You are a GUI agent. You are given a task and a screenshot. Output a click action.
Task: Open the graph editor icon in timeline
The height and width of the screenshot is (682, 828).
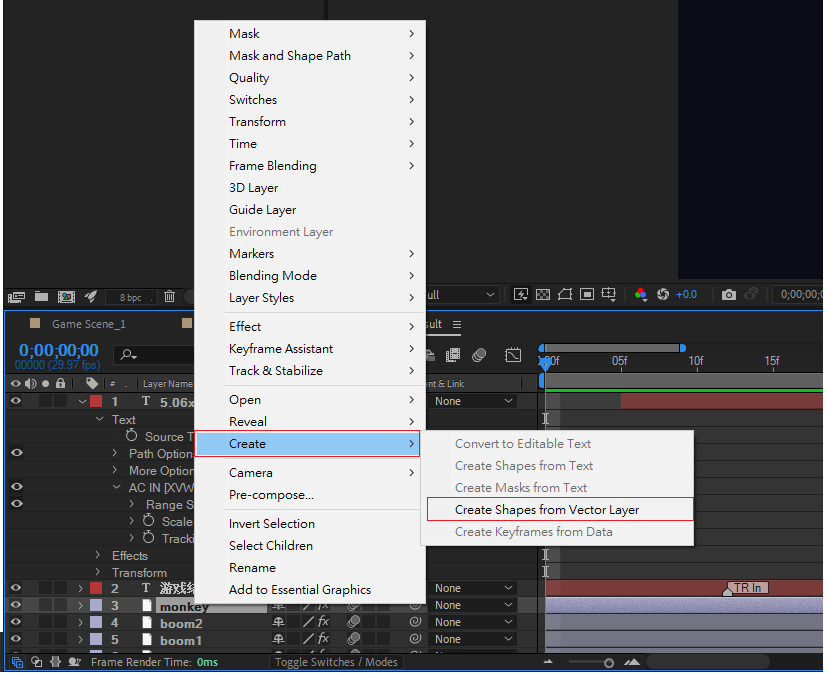513,355
